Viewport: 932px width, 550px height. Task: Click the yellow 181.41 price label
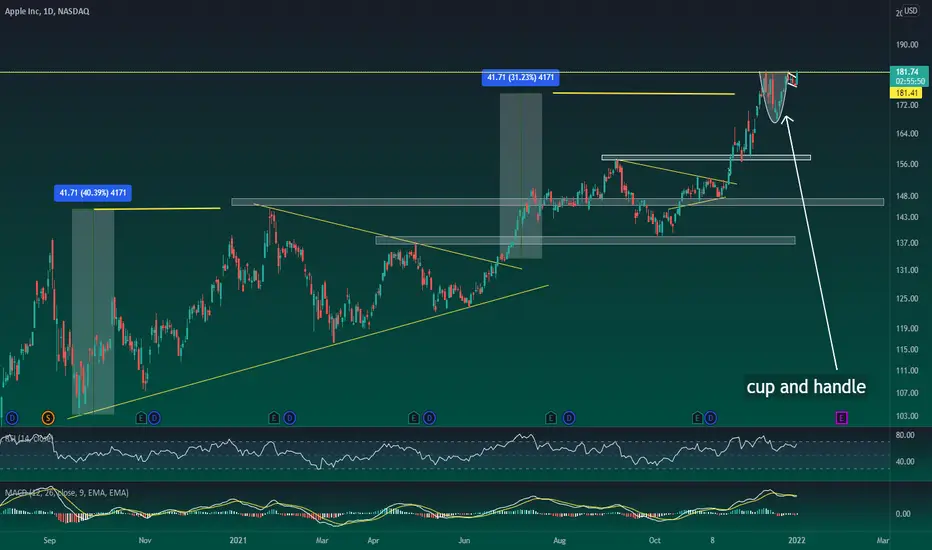[906, 93]
